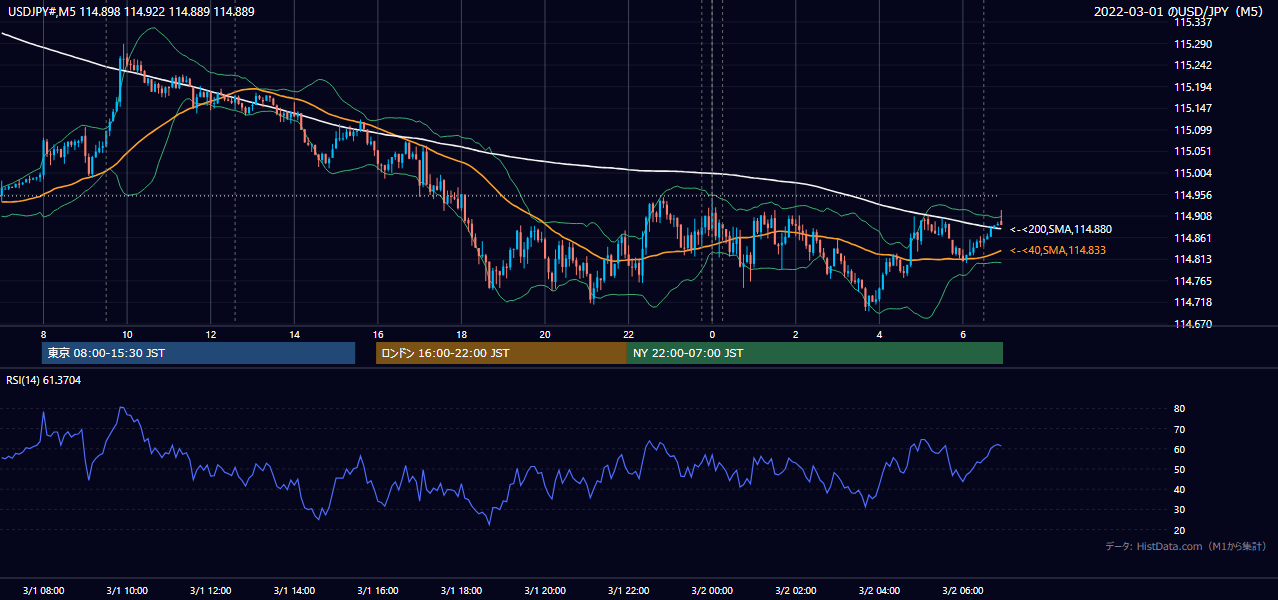Click price axis value 115.099

click(x=1192, y=130)
